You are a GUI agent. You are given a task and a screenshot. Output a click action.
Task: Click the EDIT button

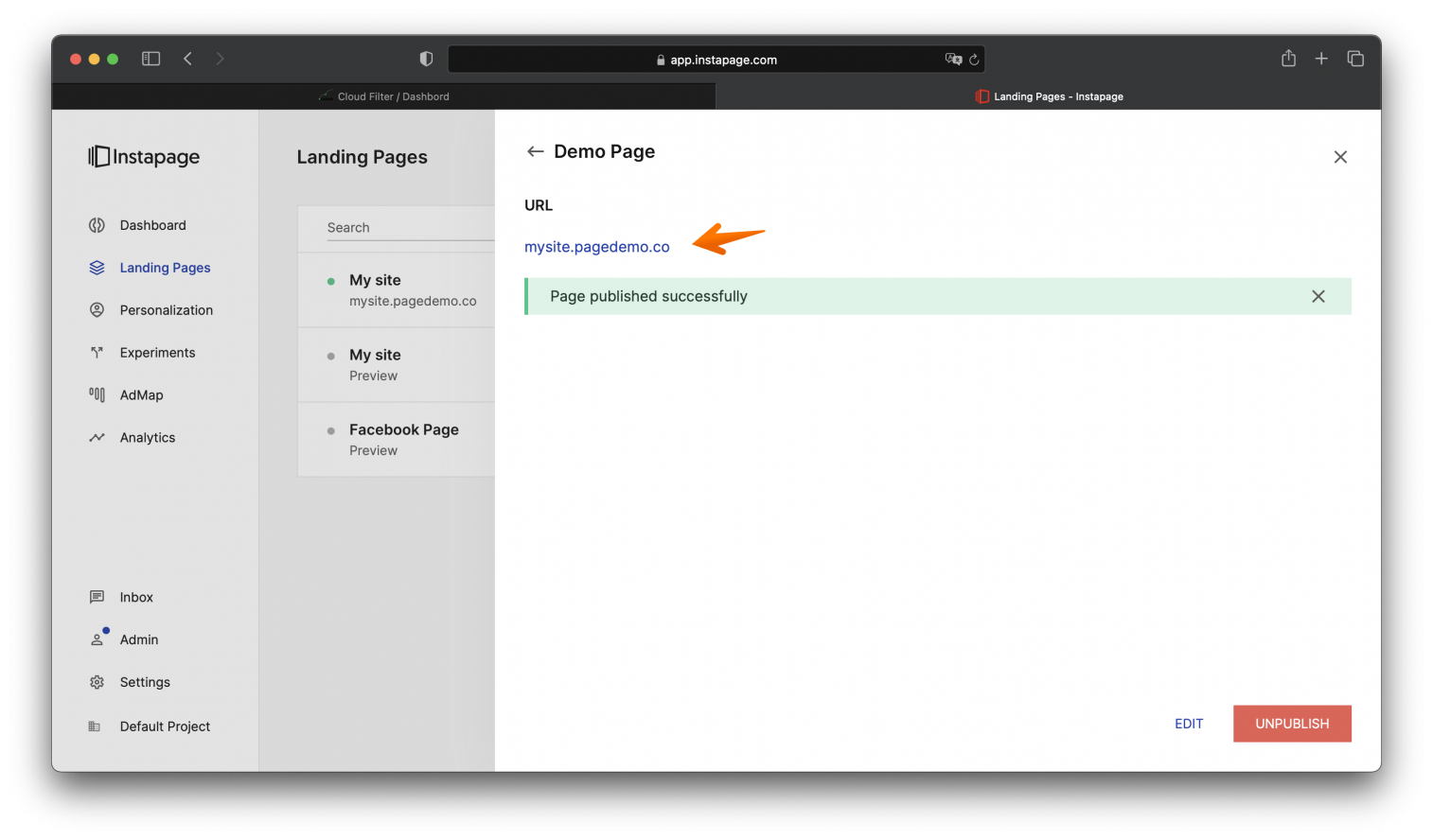point(1189,724)
